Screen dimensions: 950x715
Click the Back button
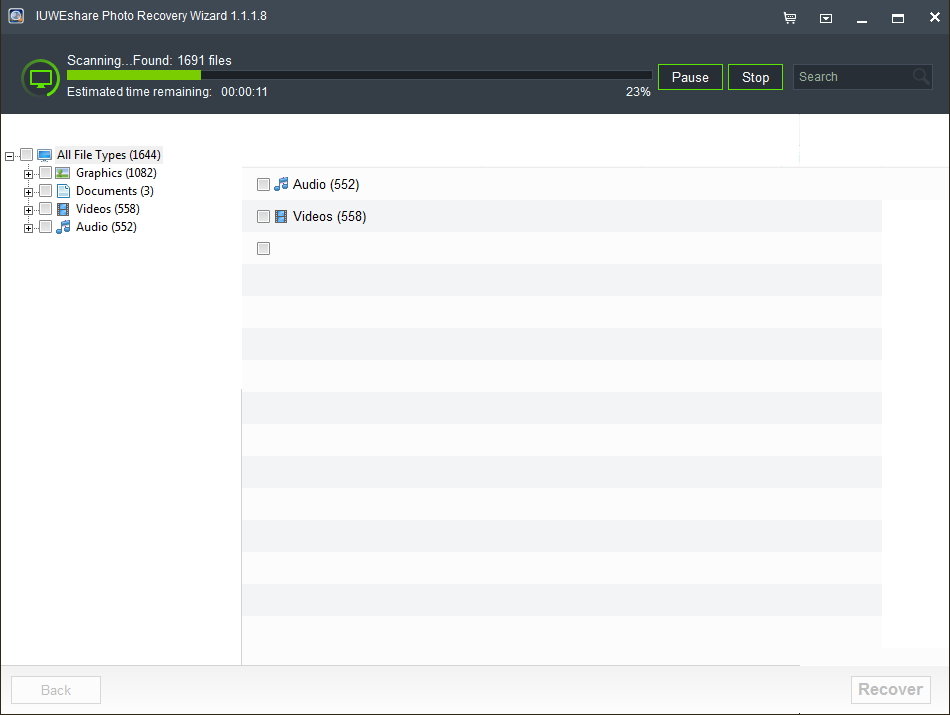click(56, 690)
